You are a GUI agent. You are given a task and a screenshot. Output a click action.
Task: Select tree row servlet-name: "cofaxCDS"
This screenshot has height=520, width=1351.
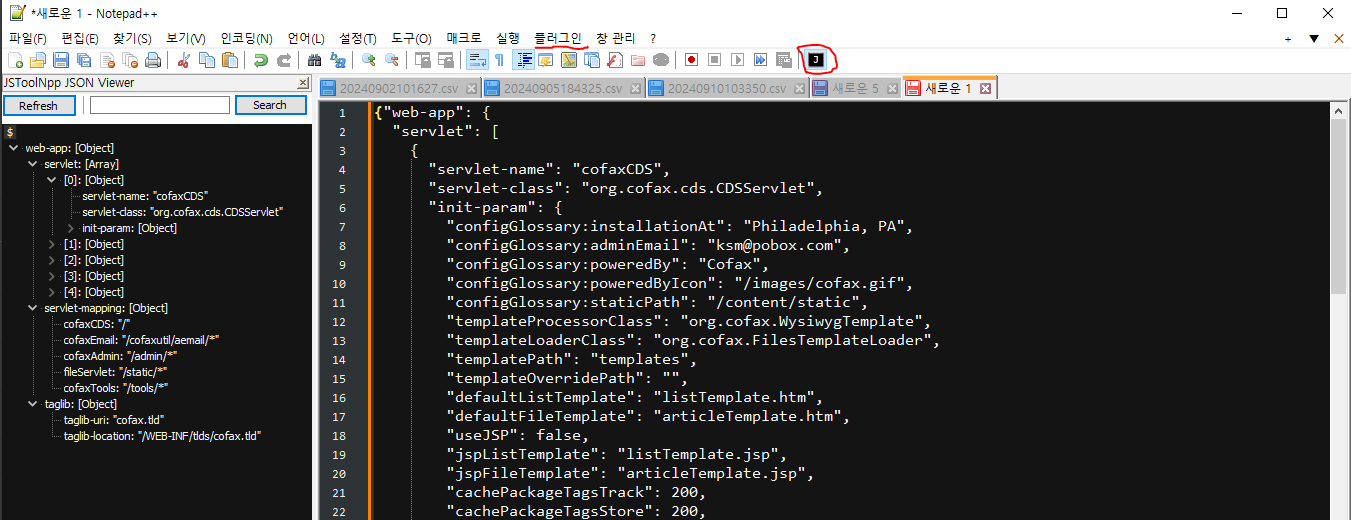pyautogui.click(x=145, y=196)
